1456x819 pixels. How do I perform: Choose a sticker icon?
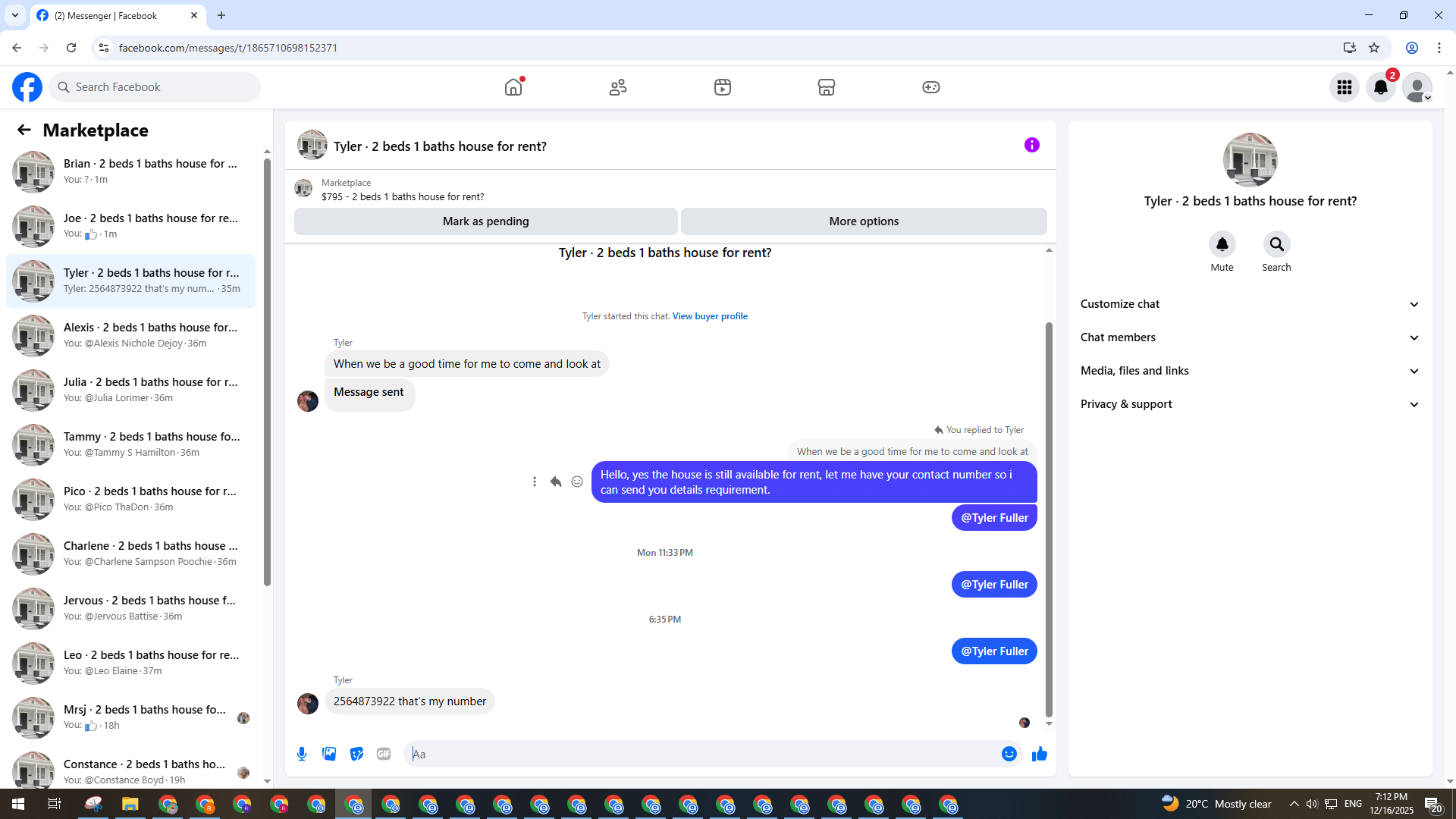click(x=356, y=754)
